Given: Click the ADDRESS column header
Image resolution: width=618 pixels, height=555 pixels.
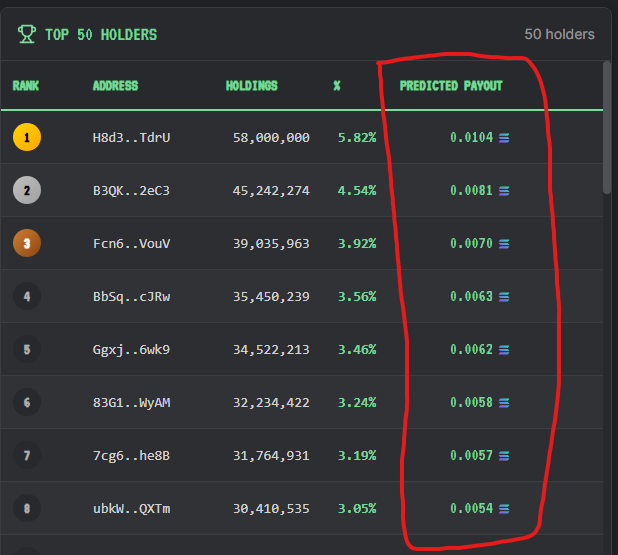Looking at the screenshot, I should tap(115, 86).
